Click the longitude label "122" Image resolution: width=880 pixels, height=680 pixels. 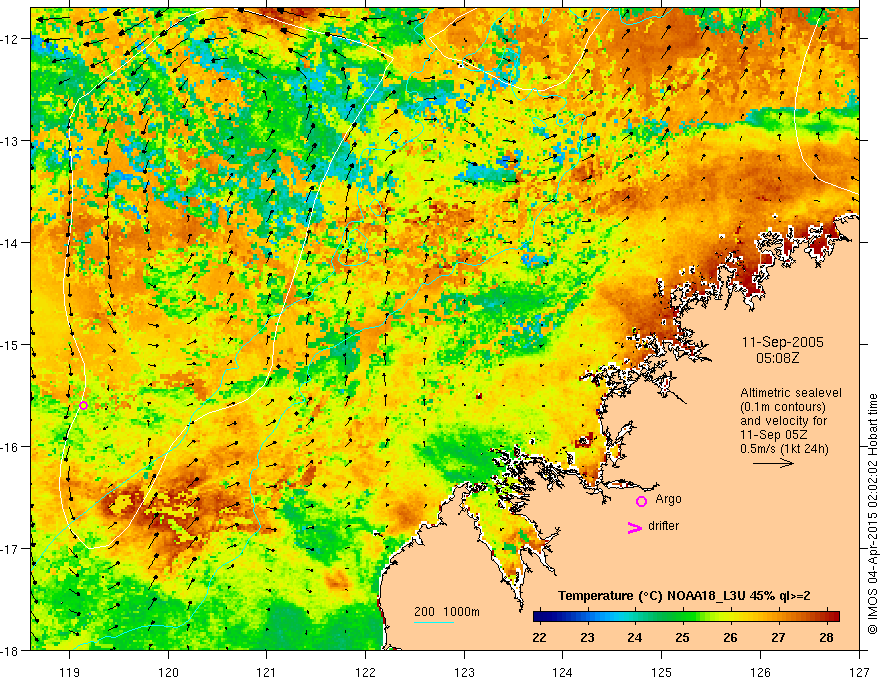(x=365, y=672)
